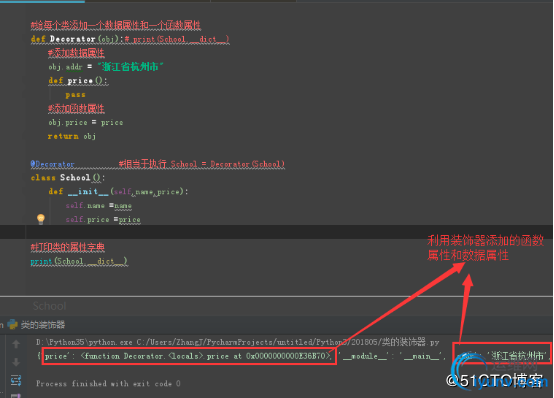Viewport: 554px width, 398px height.
Task: Click the up arrow in run panel
Action: [x=16, y=344]
